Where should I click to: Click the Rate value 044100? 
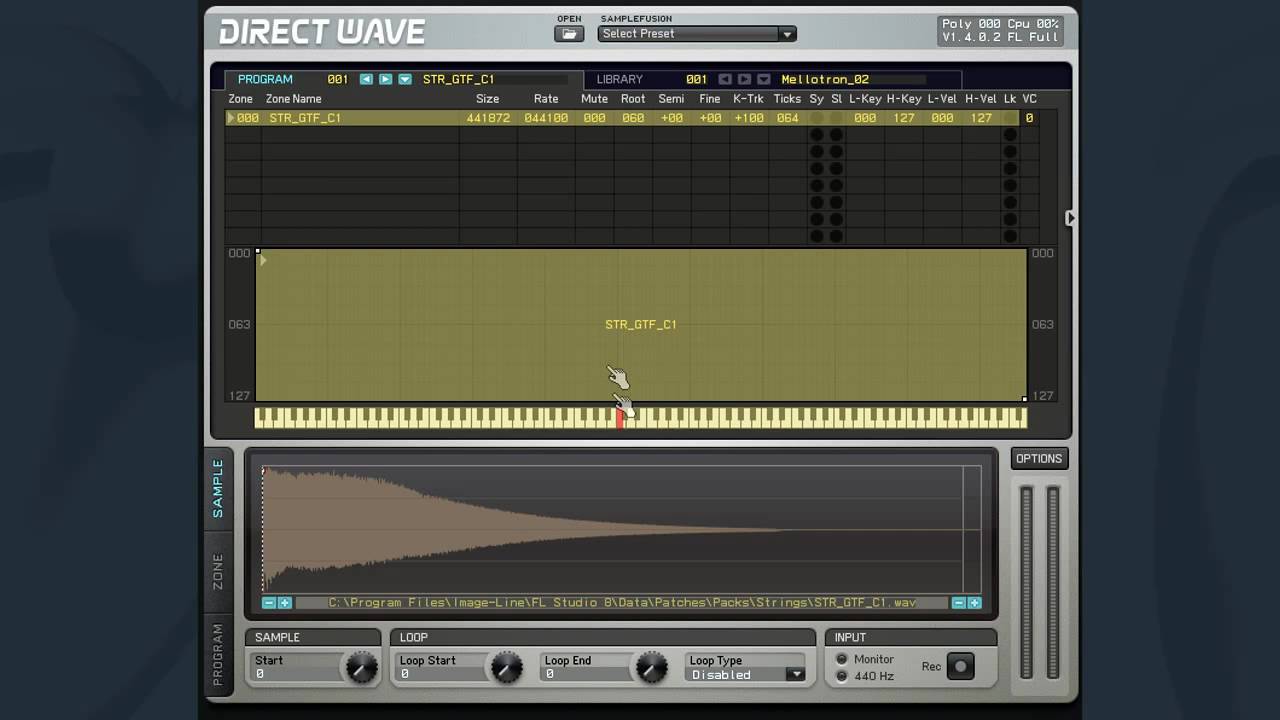tap(546, 118)
